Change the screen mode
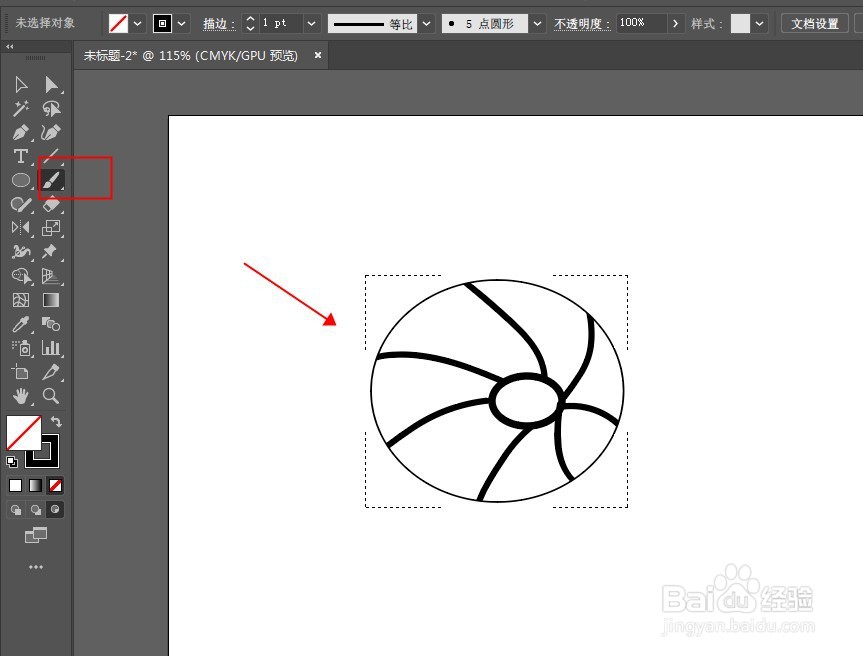Viewport: 863px width, 656px height. (x=36, y=535)
